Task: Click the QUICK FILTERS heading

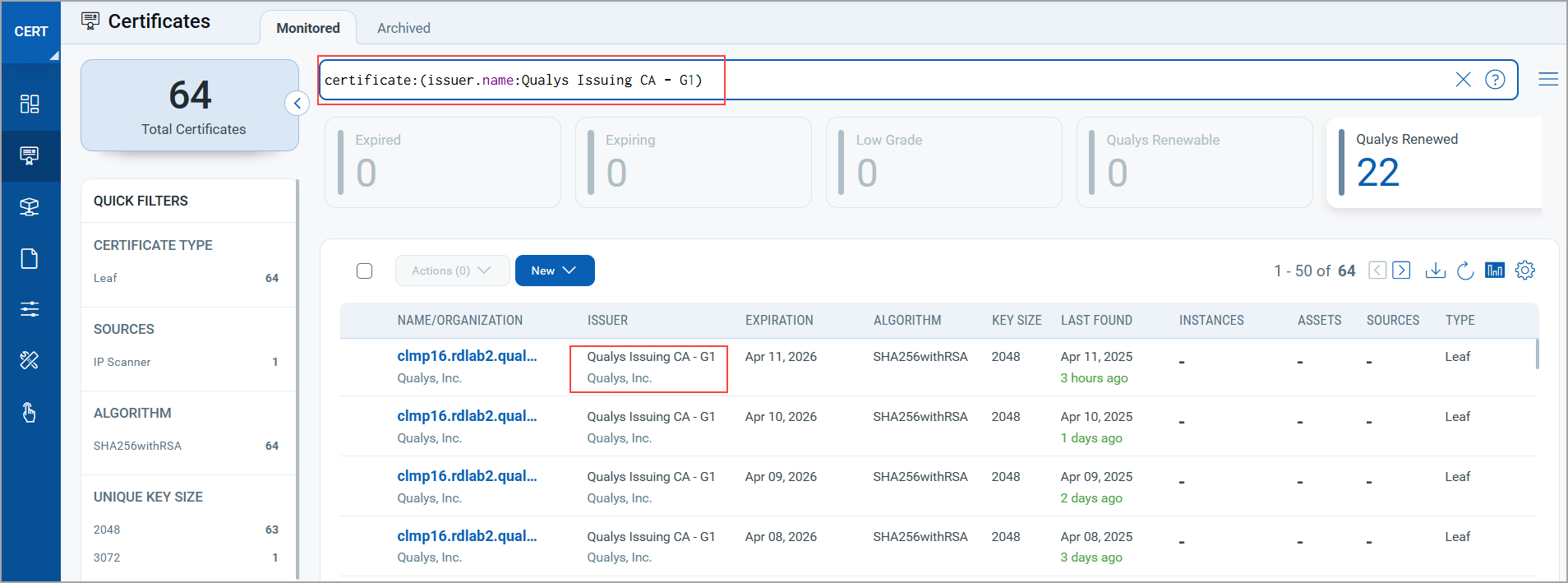Action: 141,201
